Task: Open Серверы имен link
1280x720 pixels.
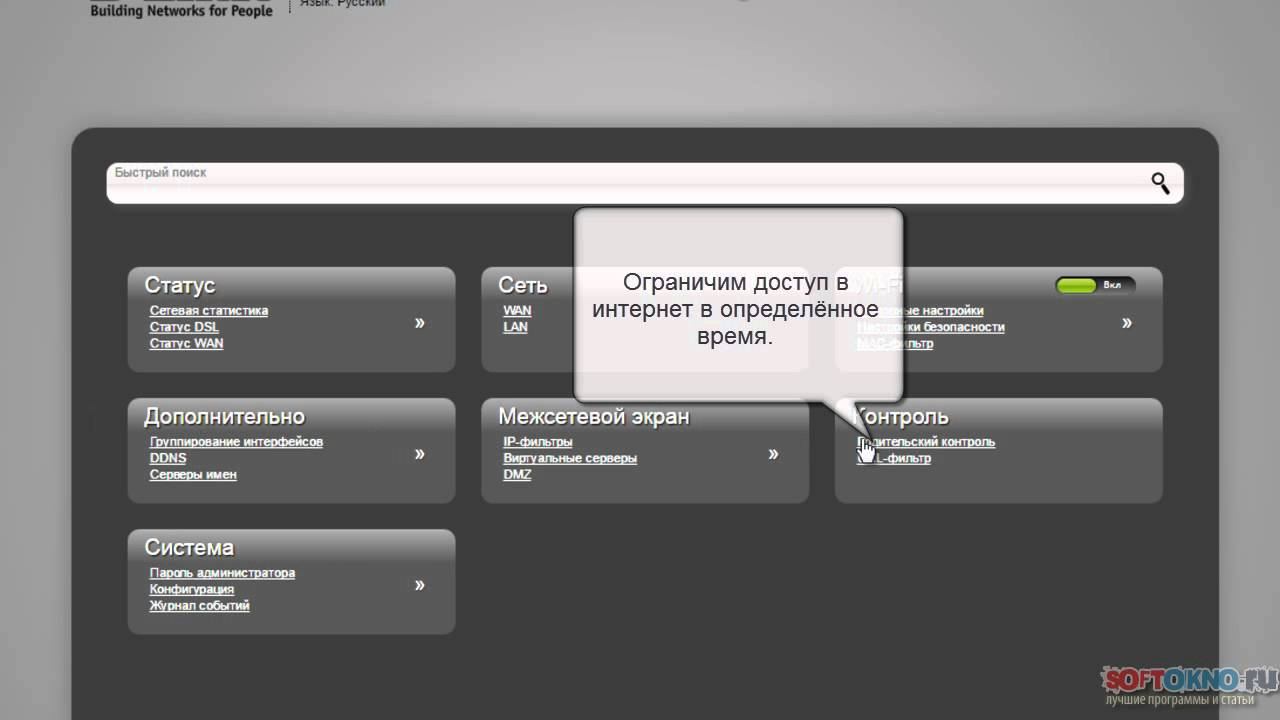Action: coord(193,474)
